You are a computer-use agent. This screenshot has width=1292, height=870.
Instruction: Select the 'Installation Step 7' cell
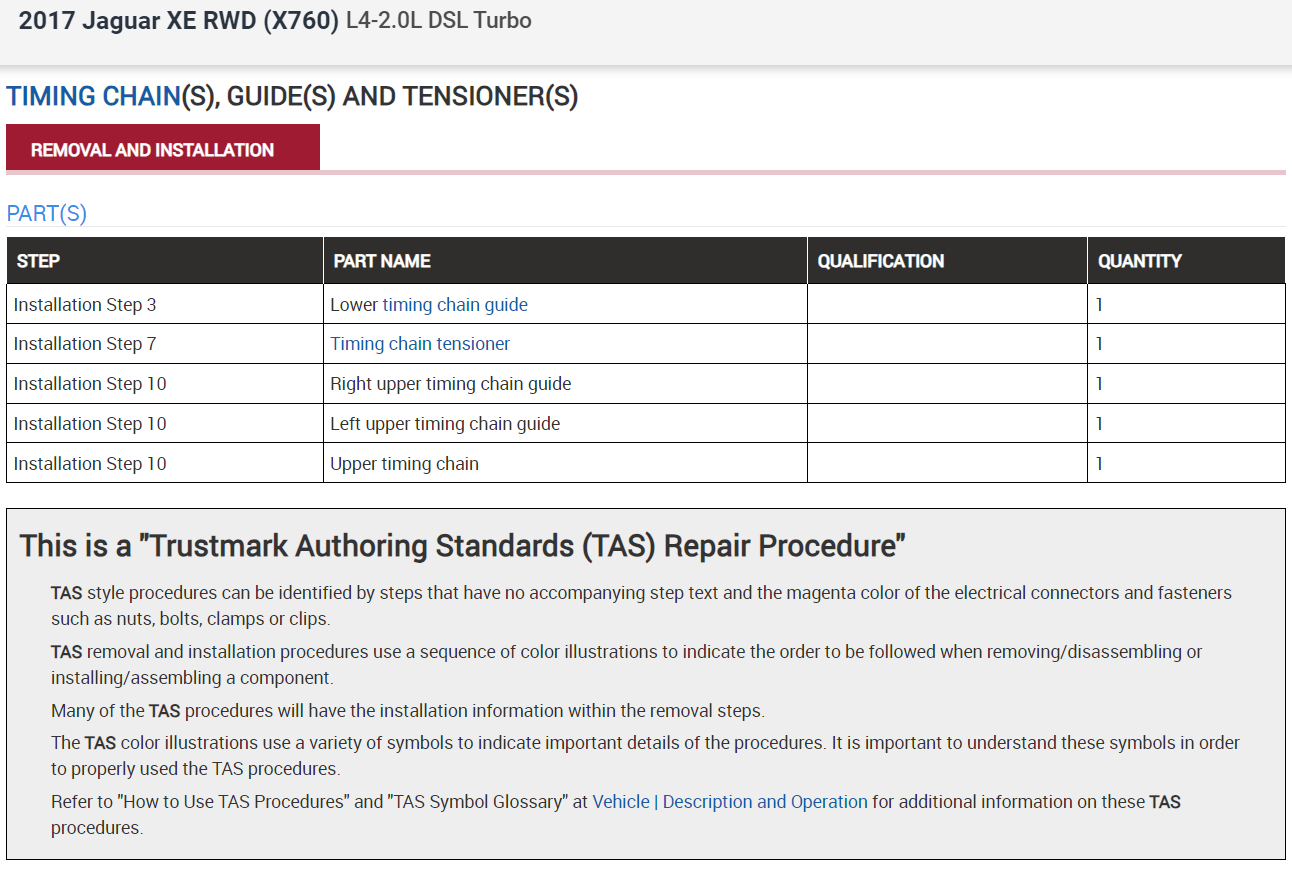(85, 344)
